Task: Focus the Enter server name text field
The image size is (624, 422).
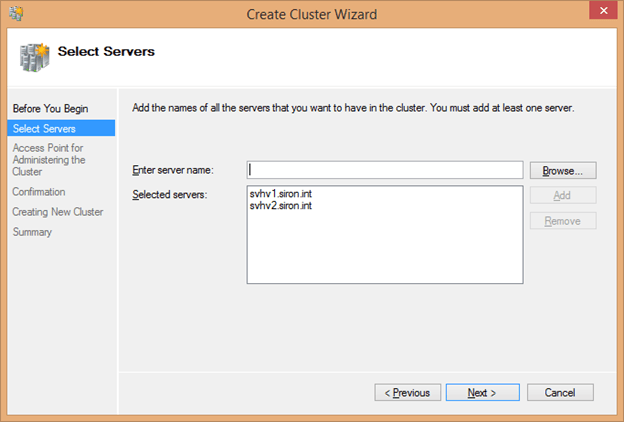Action: coord(385,170)
